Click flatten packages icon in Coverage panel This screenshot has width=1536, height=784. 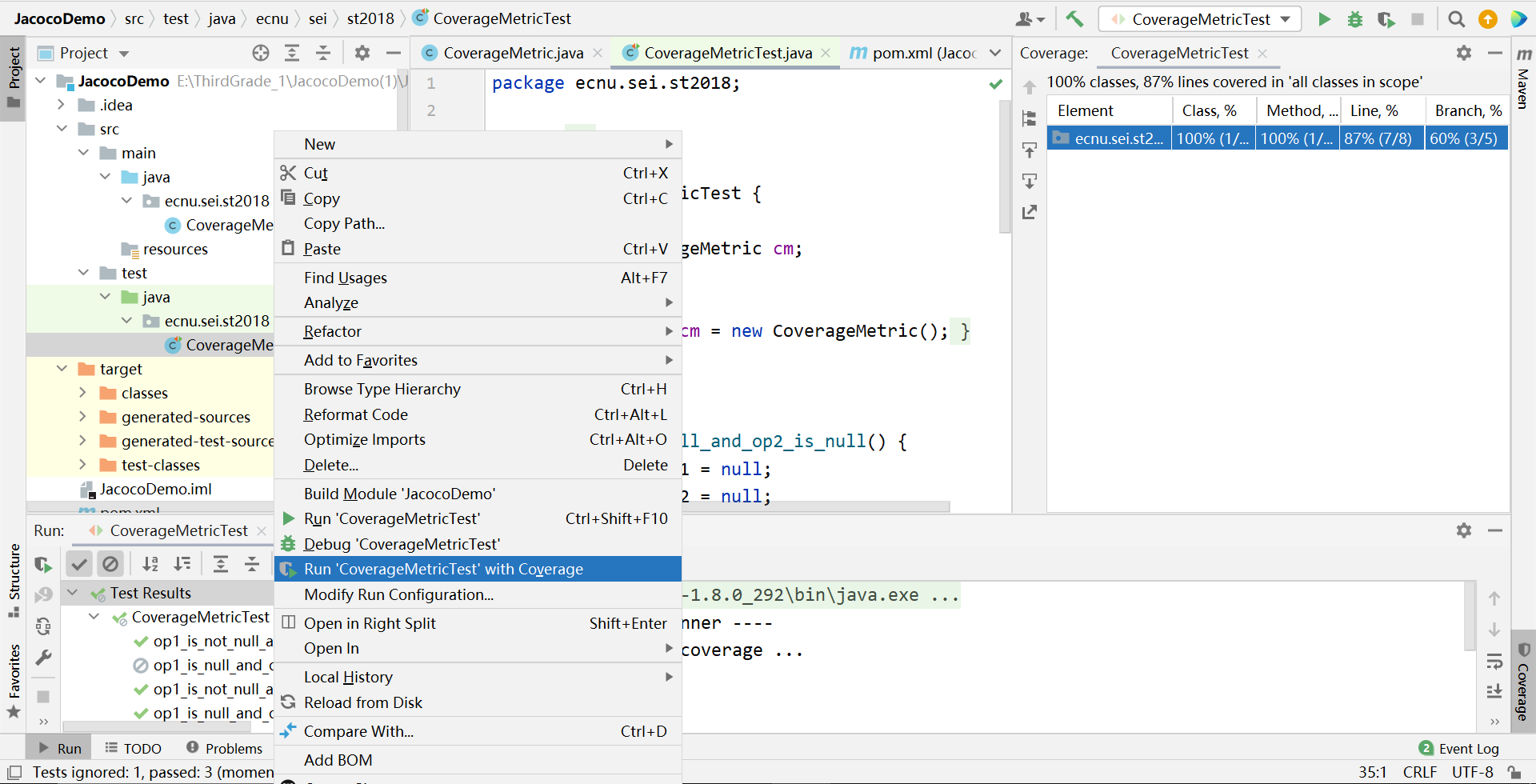pyautogui.click(x=1030, y=118)
